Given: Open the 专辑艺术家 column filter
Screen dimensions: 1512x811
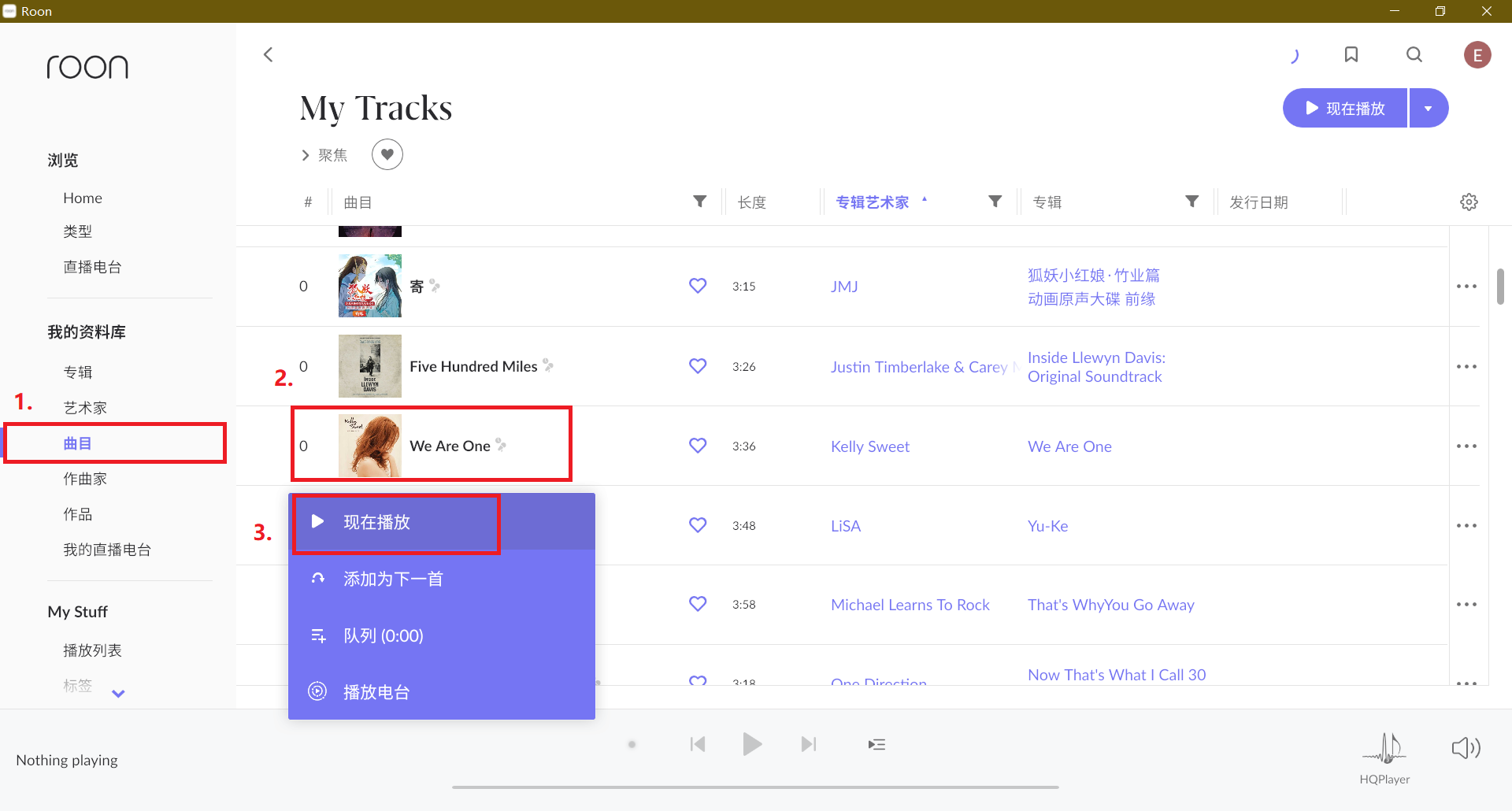Looking at the screenshot, I should [995, 202].
